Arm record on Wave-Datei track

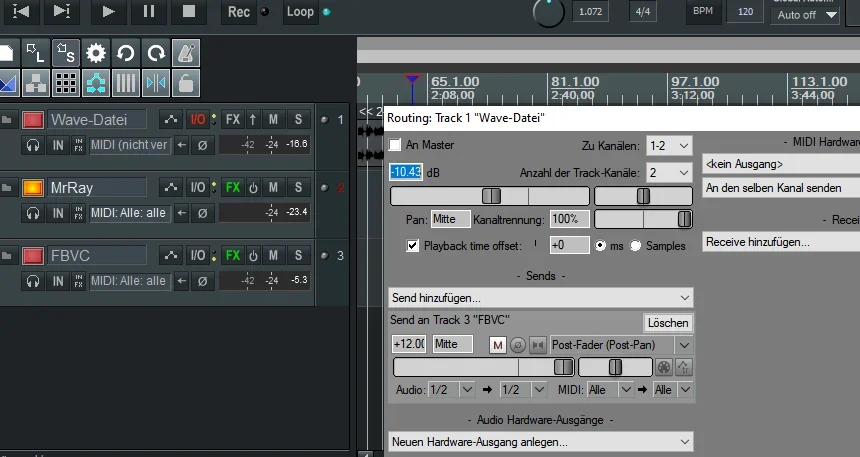pyautogui.click(x=33, y=120)
